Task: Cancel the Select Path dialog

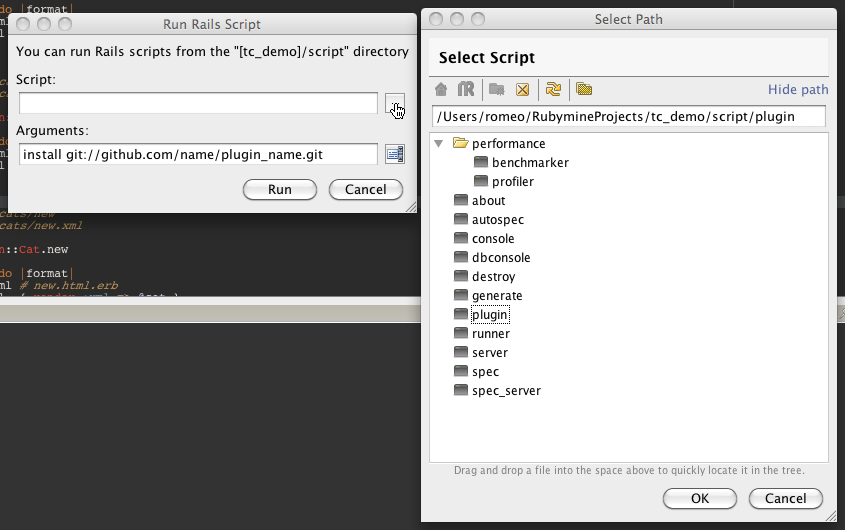Action: point(785,498)
